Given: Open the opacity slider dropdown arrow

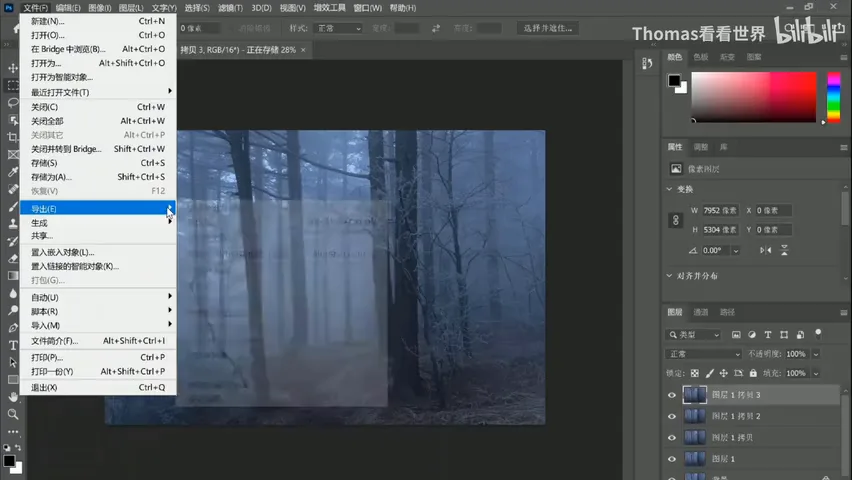Looking at the screenshot, I should [816, 354].
